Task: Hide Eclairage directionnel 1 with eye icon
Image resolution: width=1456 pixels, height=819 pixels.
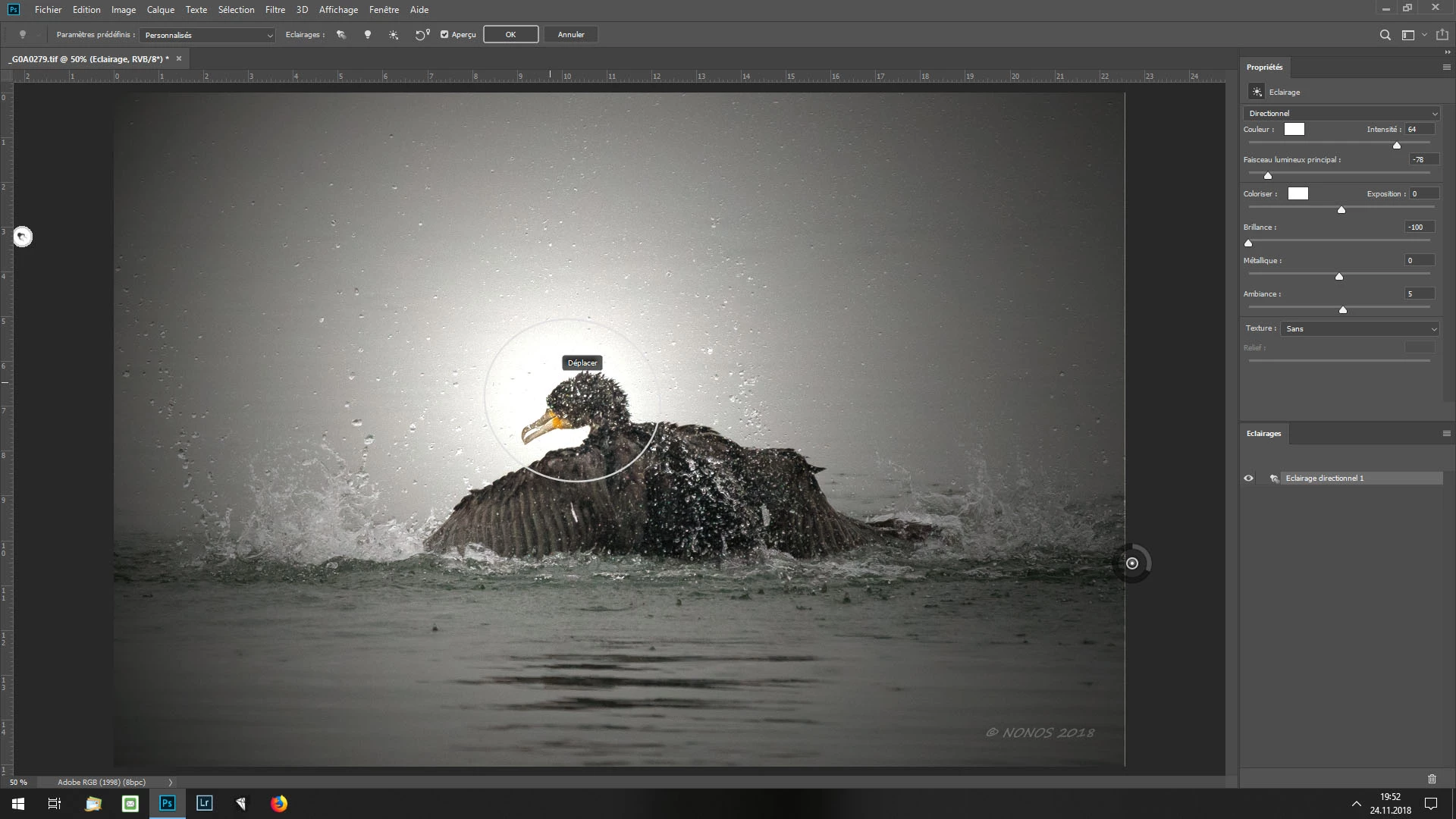Action: [x=1248, y=479]
